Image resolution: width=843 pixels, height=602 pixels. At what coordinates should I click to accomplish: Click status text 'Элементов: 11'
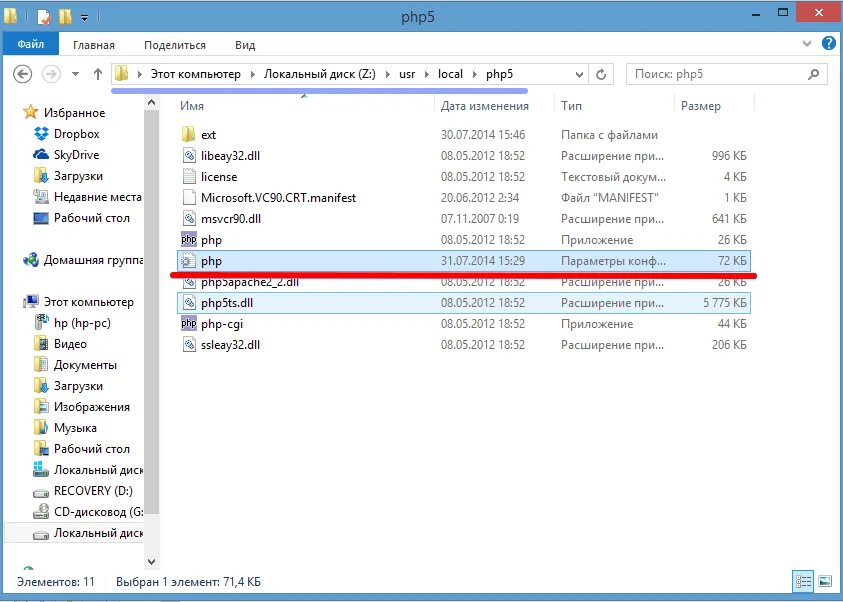point(56,582)
